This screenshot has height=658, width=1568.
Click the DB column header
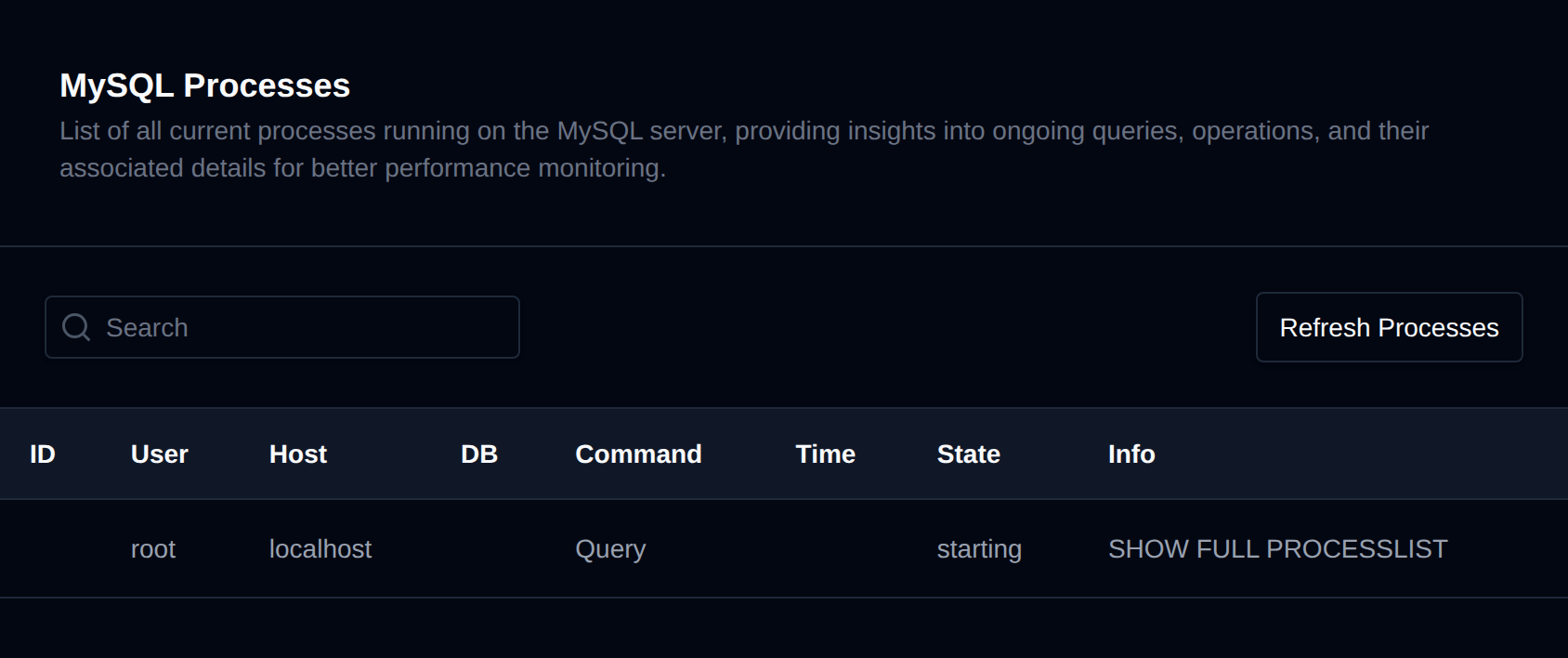[x=479, y=454]
